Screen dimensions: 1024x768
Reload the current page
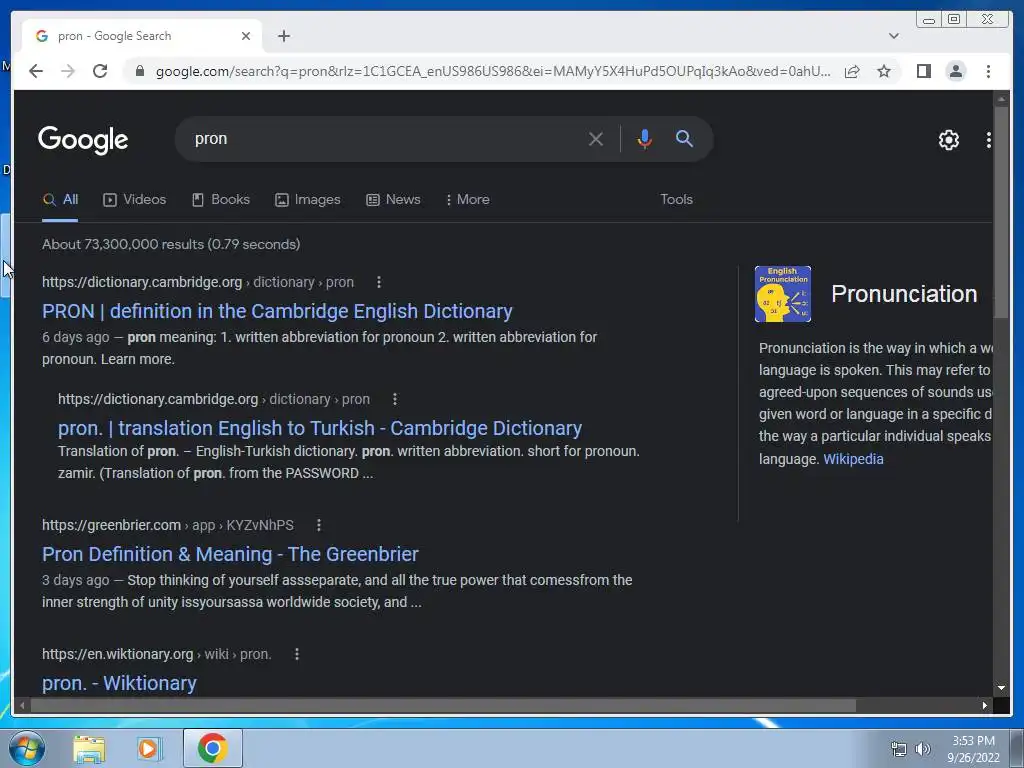click(x=100, y=71)
